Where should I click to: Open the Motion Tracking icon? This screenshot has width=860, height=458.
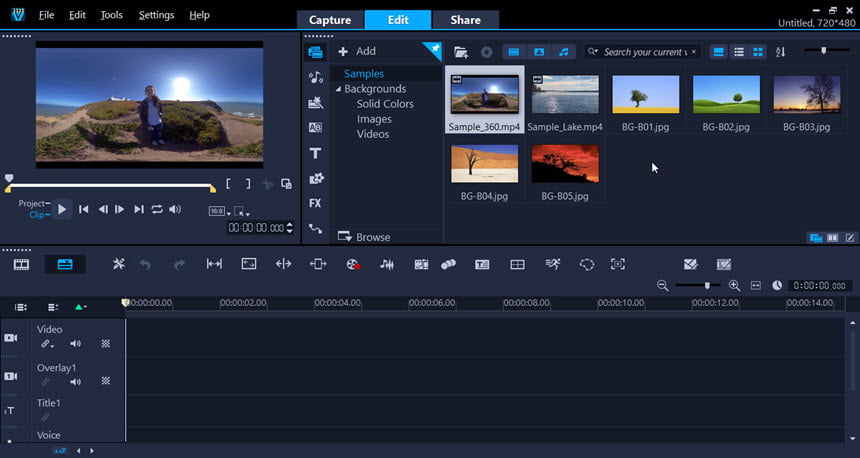[x=448, y=265]
